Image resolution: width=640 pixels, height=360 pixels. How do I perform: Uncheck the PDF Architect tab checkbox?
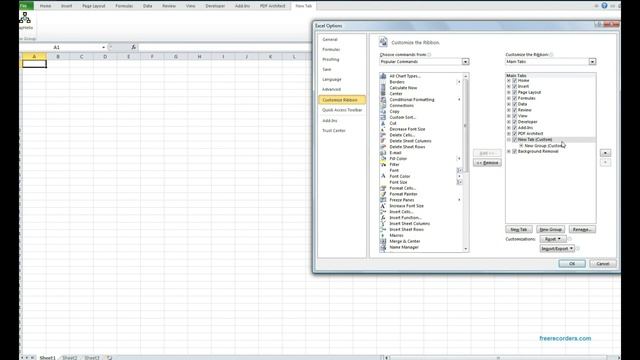click(514, 133)
